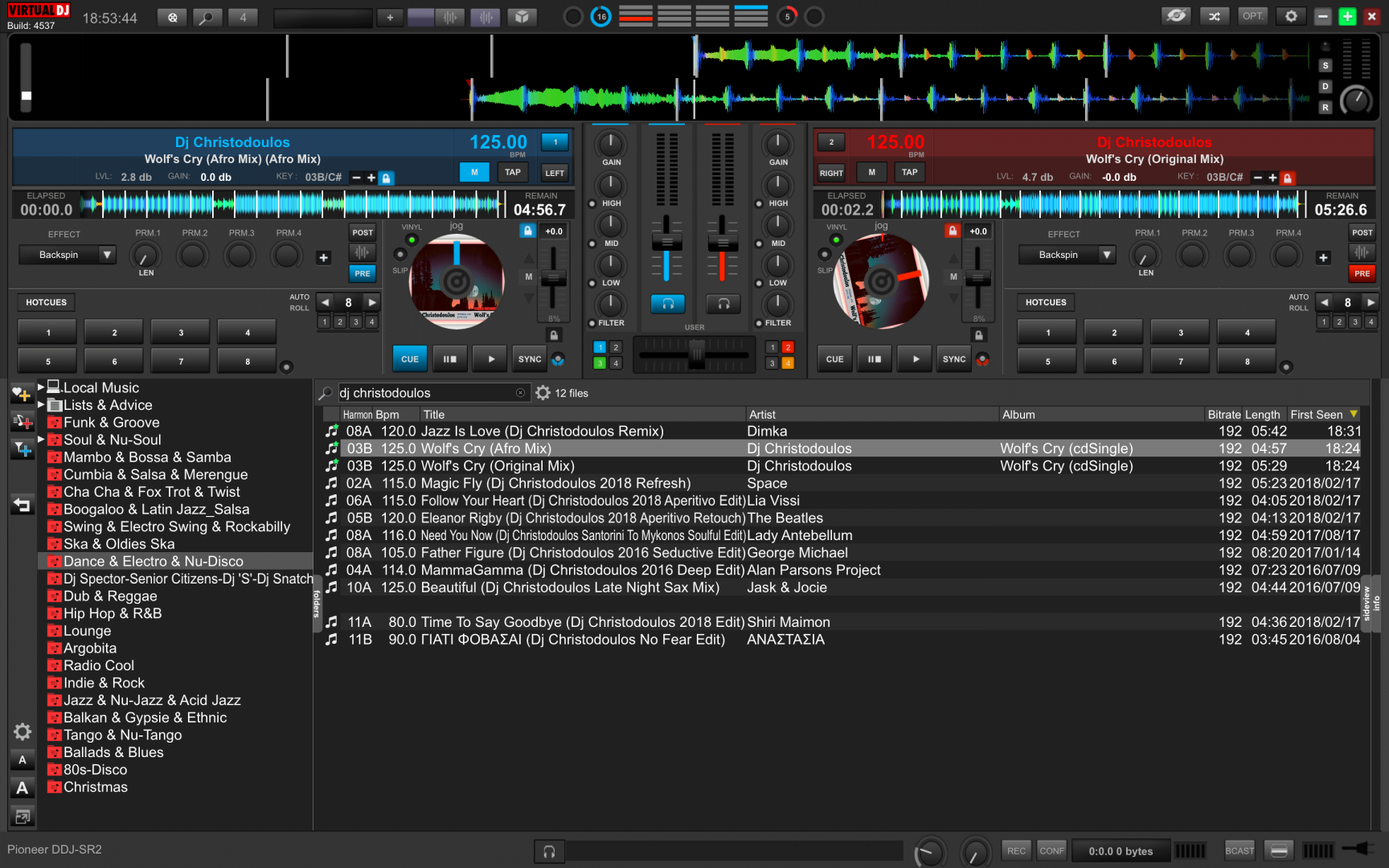Open browser settings gear in left sidebar
This screenshot has height=868, width=1389.
22,732
